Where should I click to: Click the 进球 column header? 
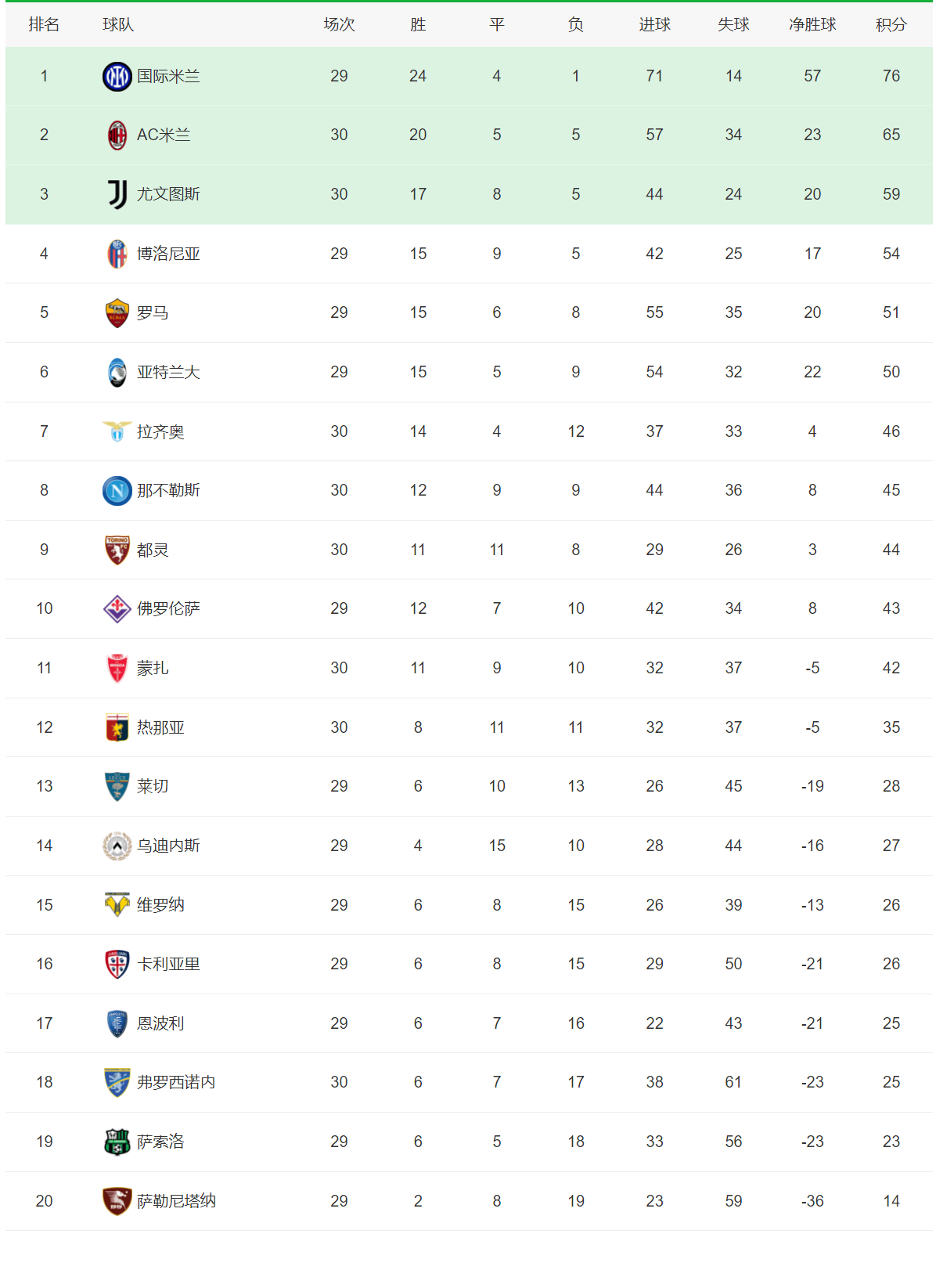pyautogui.click(x=654, y=25)
